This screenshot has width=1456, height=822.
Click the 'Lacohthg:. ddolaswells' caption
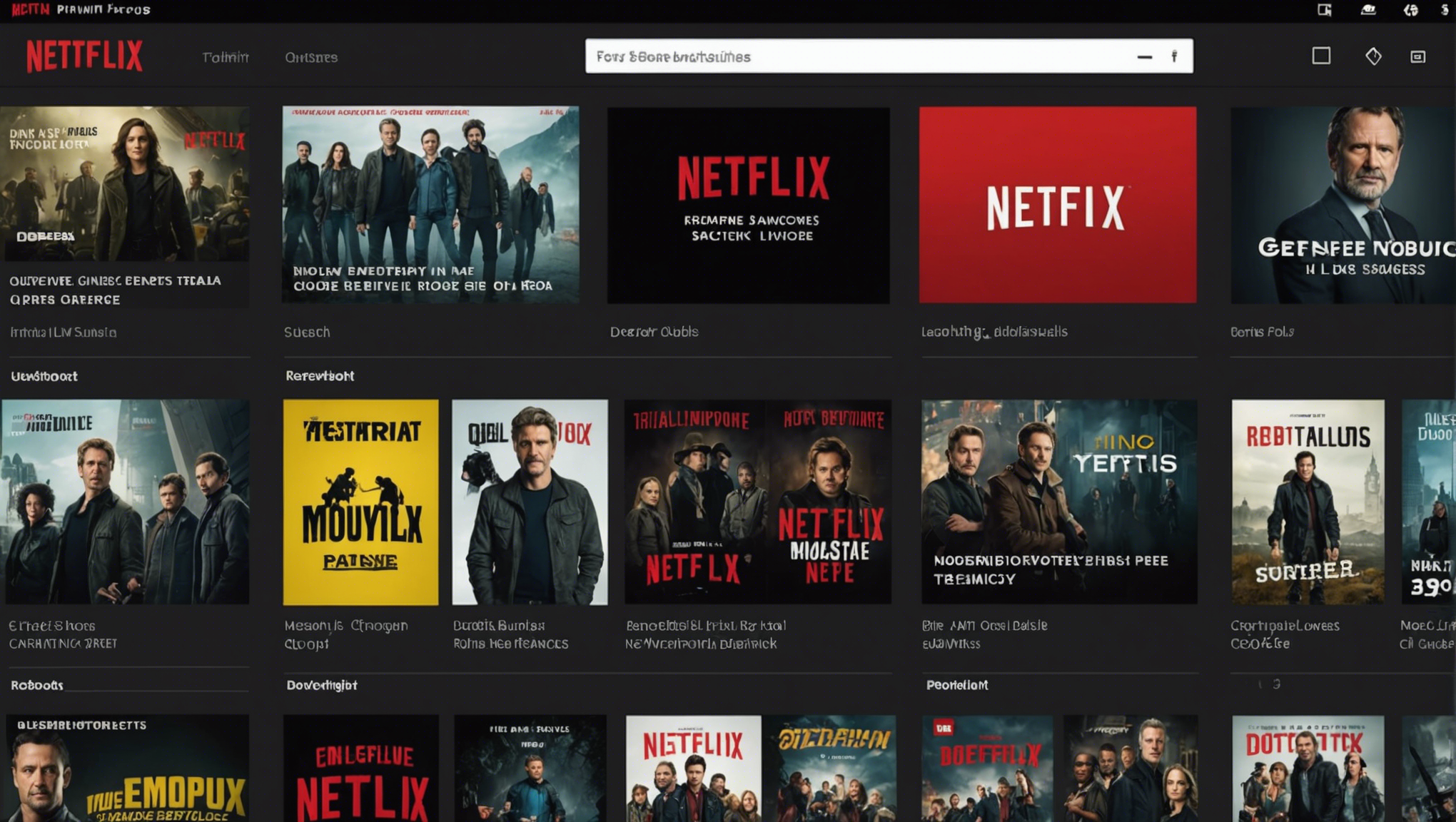coord(994,332)
